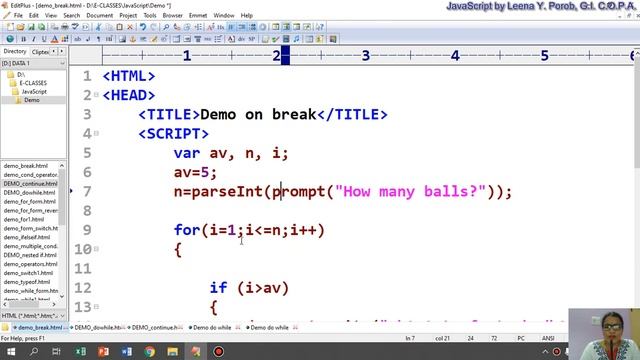Select the Demo folder in directory tree
The height and width of the screenshot is (360, 640).
[x=32, y=100]
